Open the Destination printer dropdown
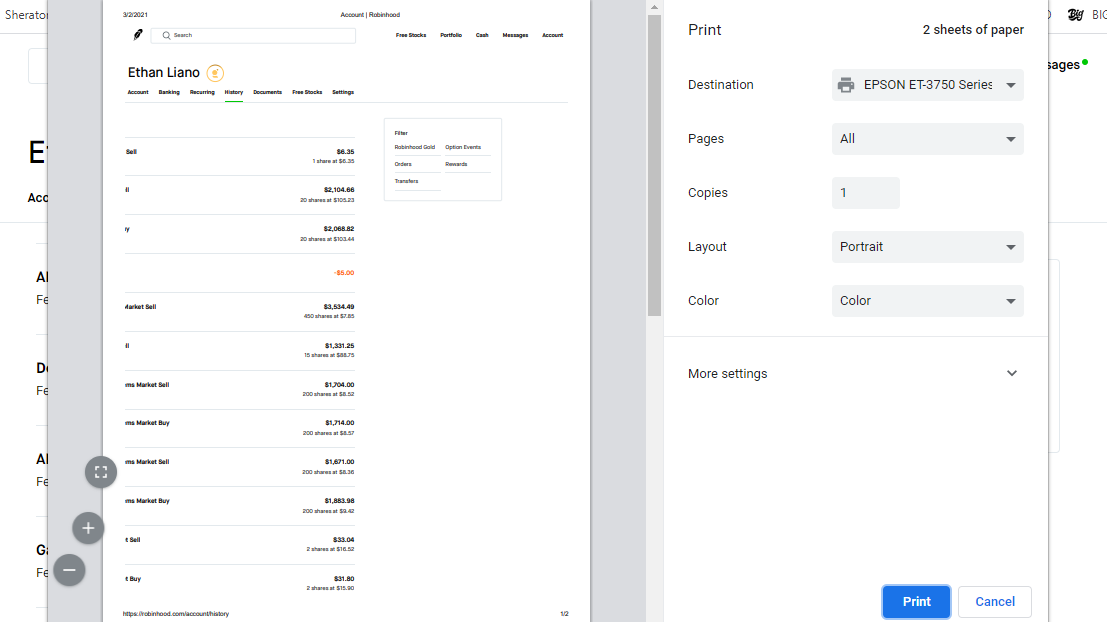The image size is (1107, 622). [928, 85]
